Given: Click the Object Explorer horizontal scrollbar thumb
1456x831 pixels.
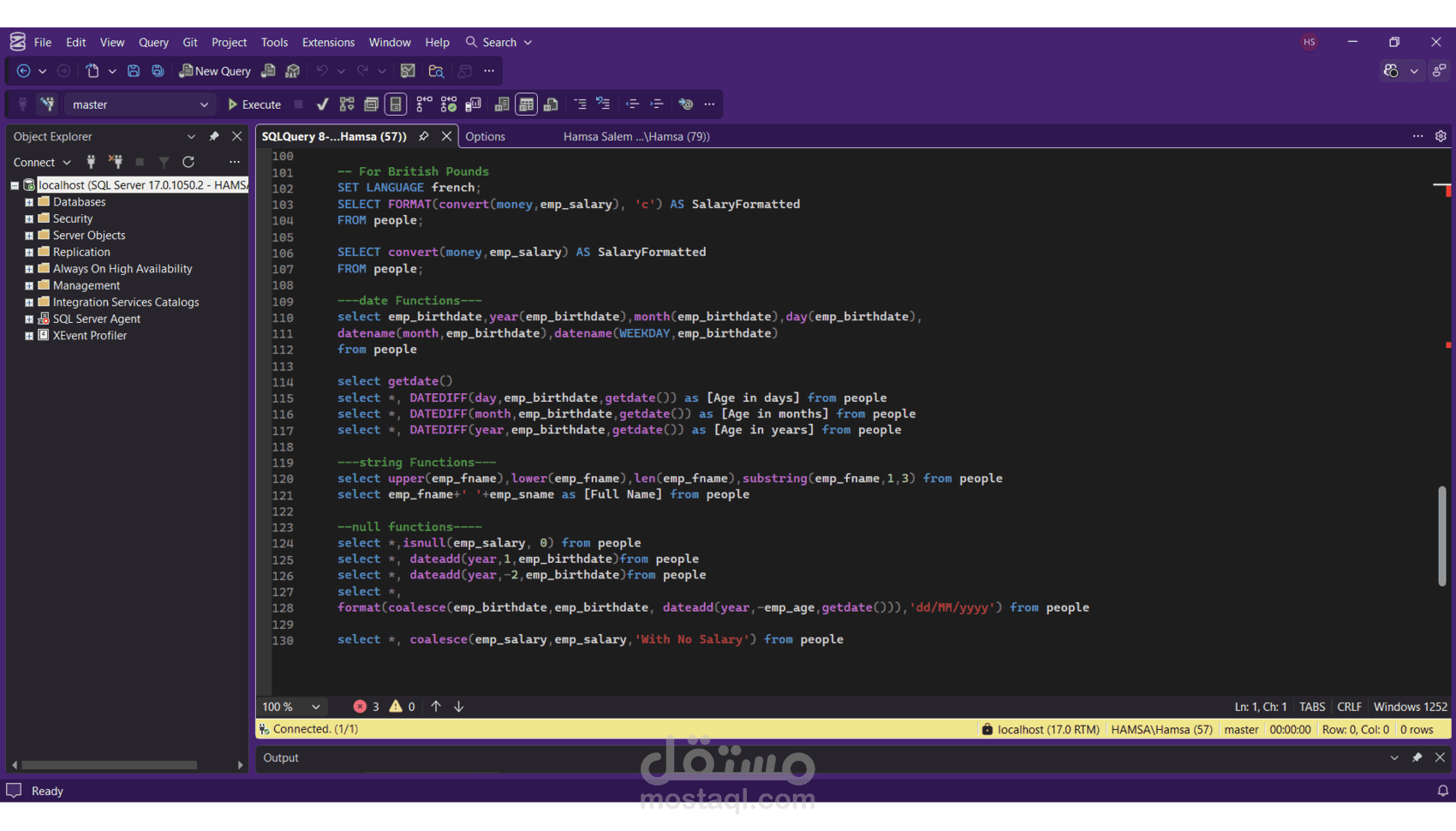Looking at the screenshot, I should (x=110, y=765).
